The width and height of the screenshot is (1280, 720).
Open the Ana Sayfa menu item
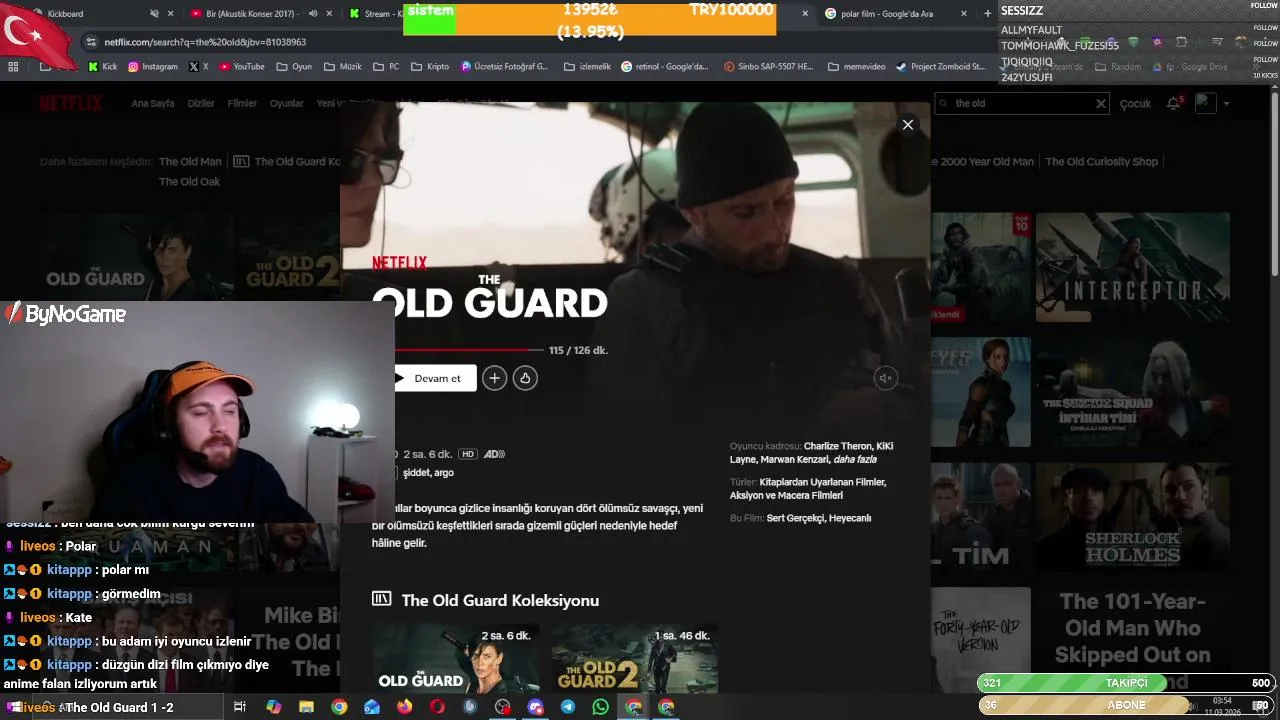tap(153, 103)
